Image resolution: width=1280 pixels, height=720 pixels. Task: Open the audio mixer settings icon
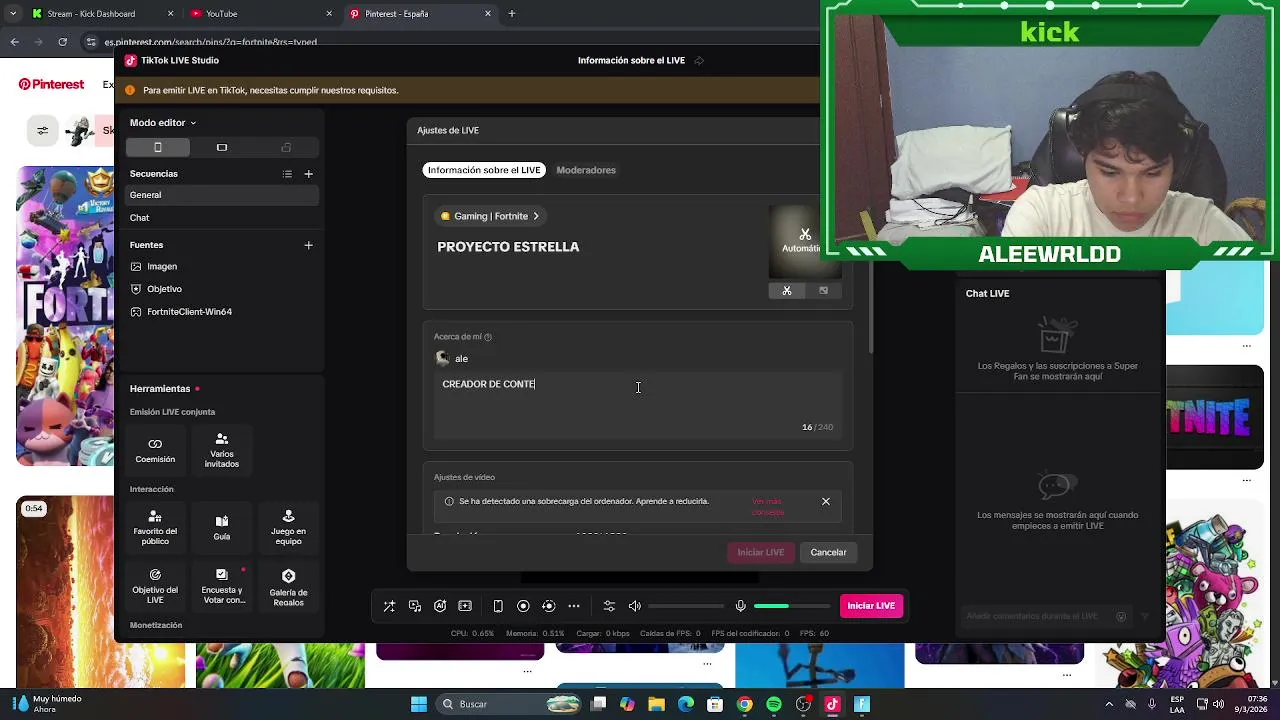tap(609, 606)
